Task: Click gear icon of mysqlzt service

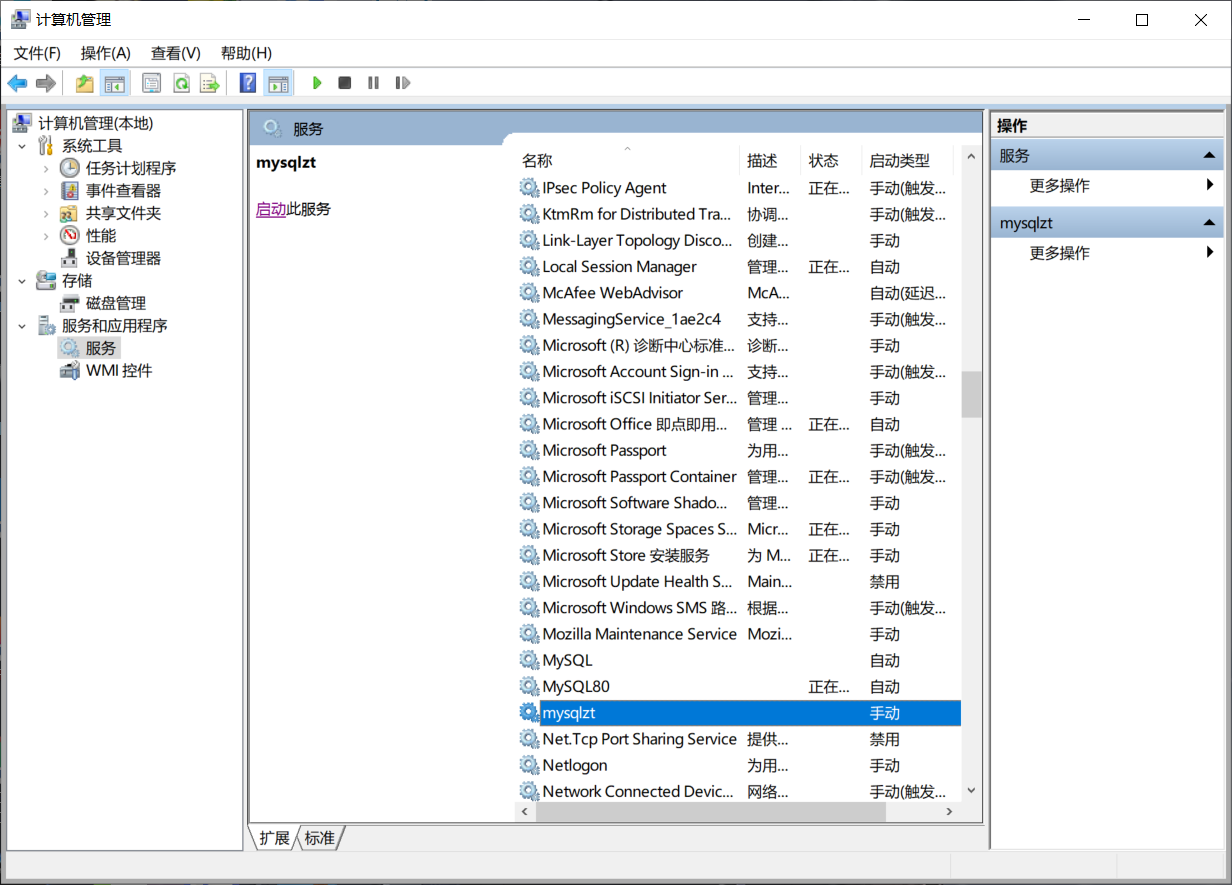Action: pyautogui.click(x=529, y=713)
